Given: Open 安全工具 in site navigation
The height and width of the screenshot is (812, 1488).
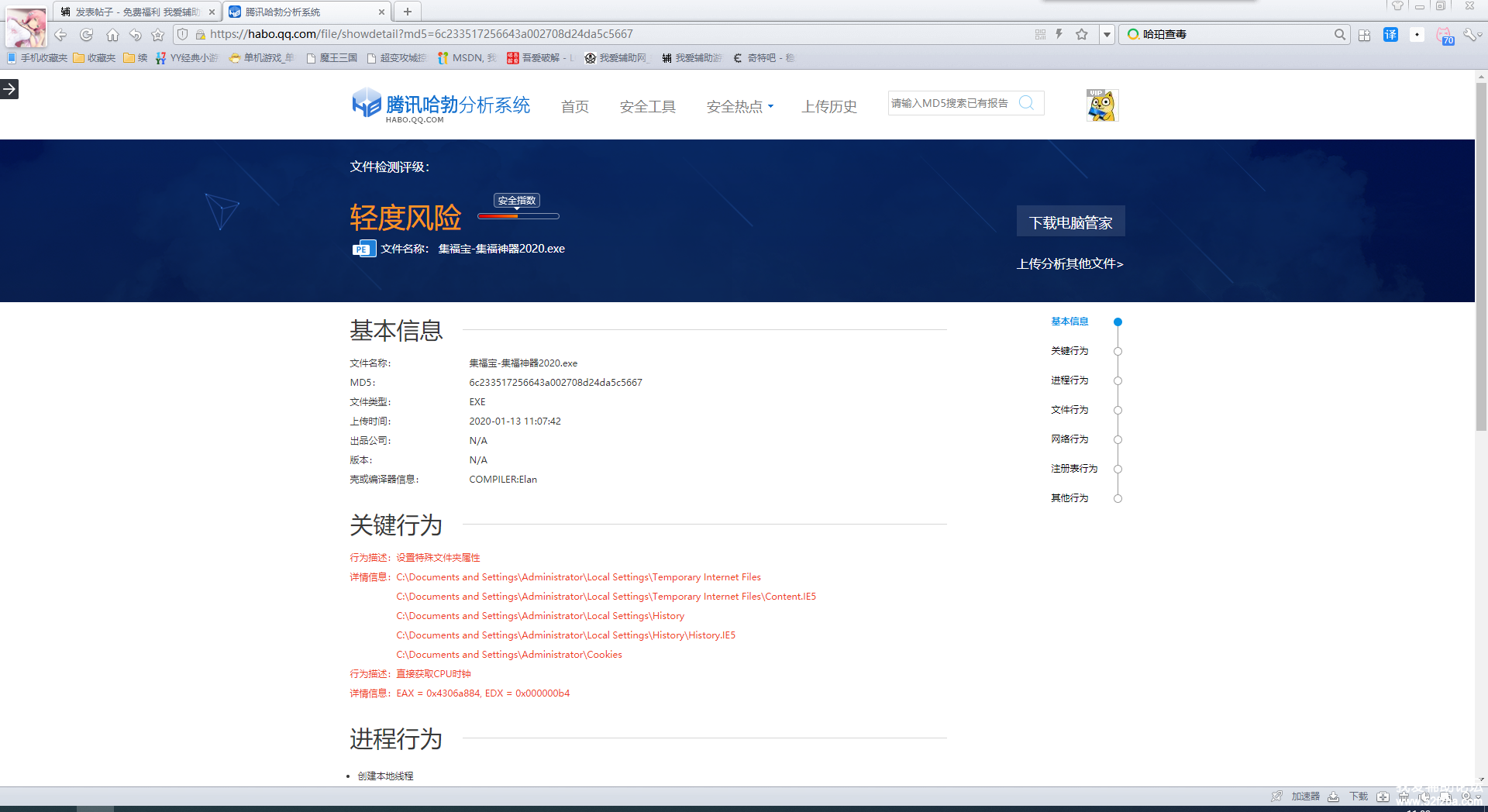Looking at the screenshot, I should (x=648, y=107).
